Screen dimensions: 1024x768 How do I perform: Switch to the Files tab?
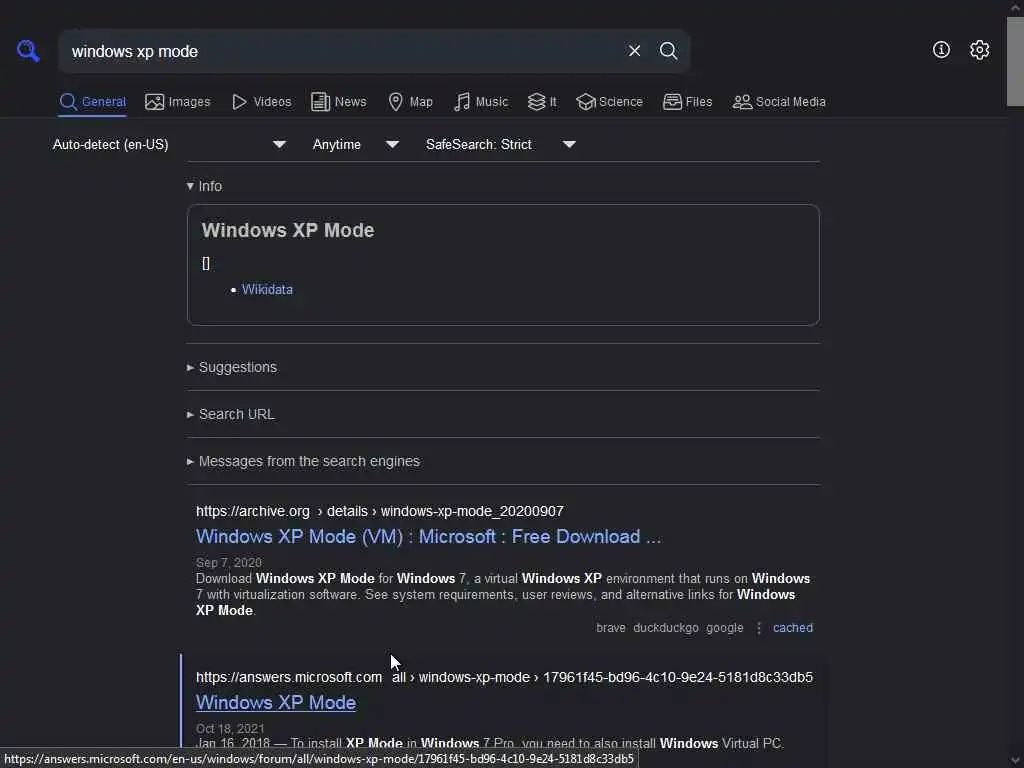687,102
